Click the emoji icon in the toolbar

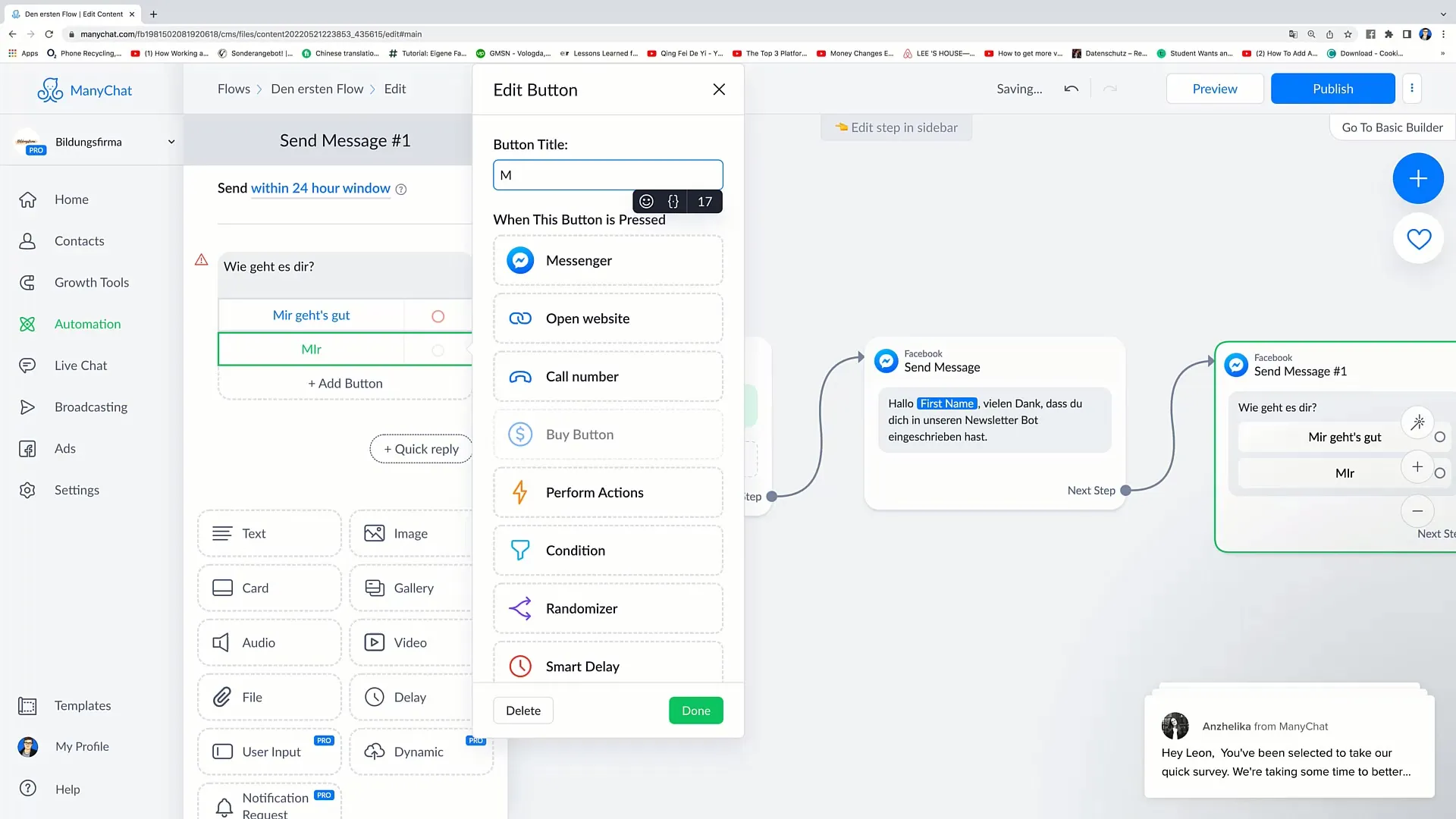tap(648, 201)
